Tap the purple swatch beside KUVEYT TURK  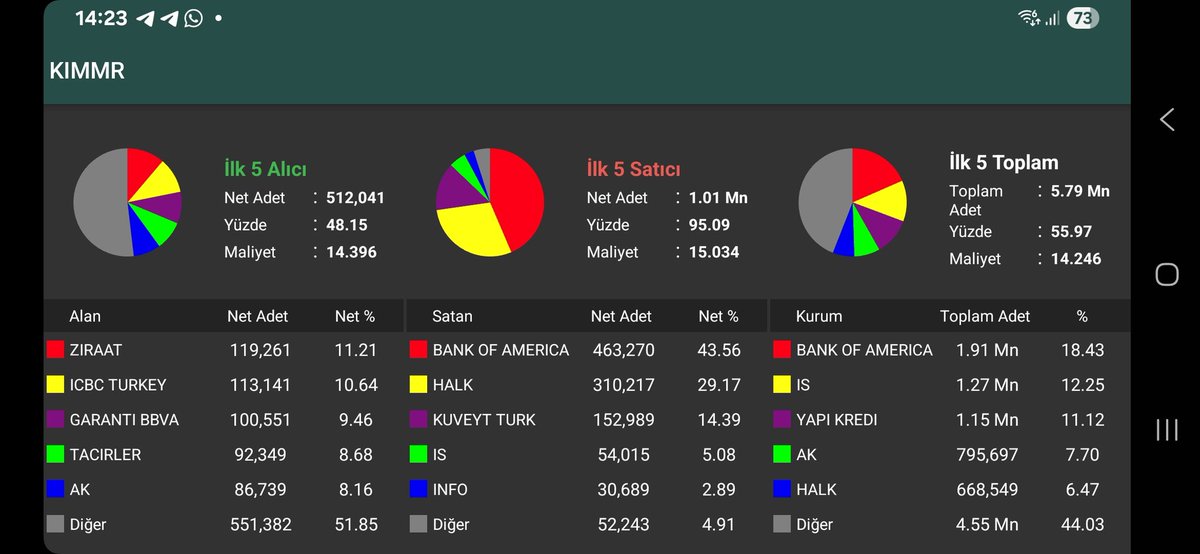(x=418, y=420)
